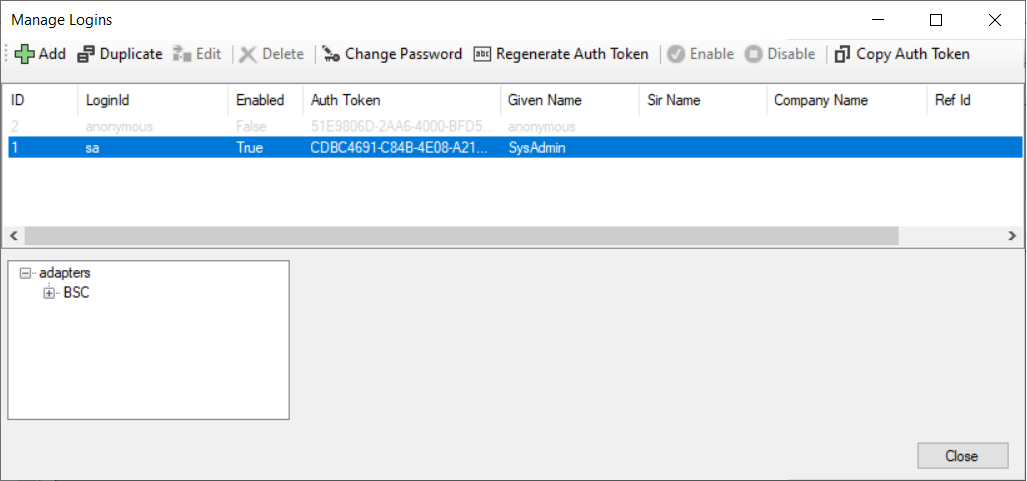Click the Regenerate Auth Token icon
The width and height of the screenshot is (1027, 481).
(482, 54)
